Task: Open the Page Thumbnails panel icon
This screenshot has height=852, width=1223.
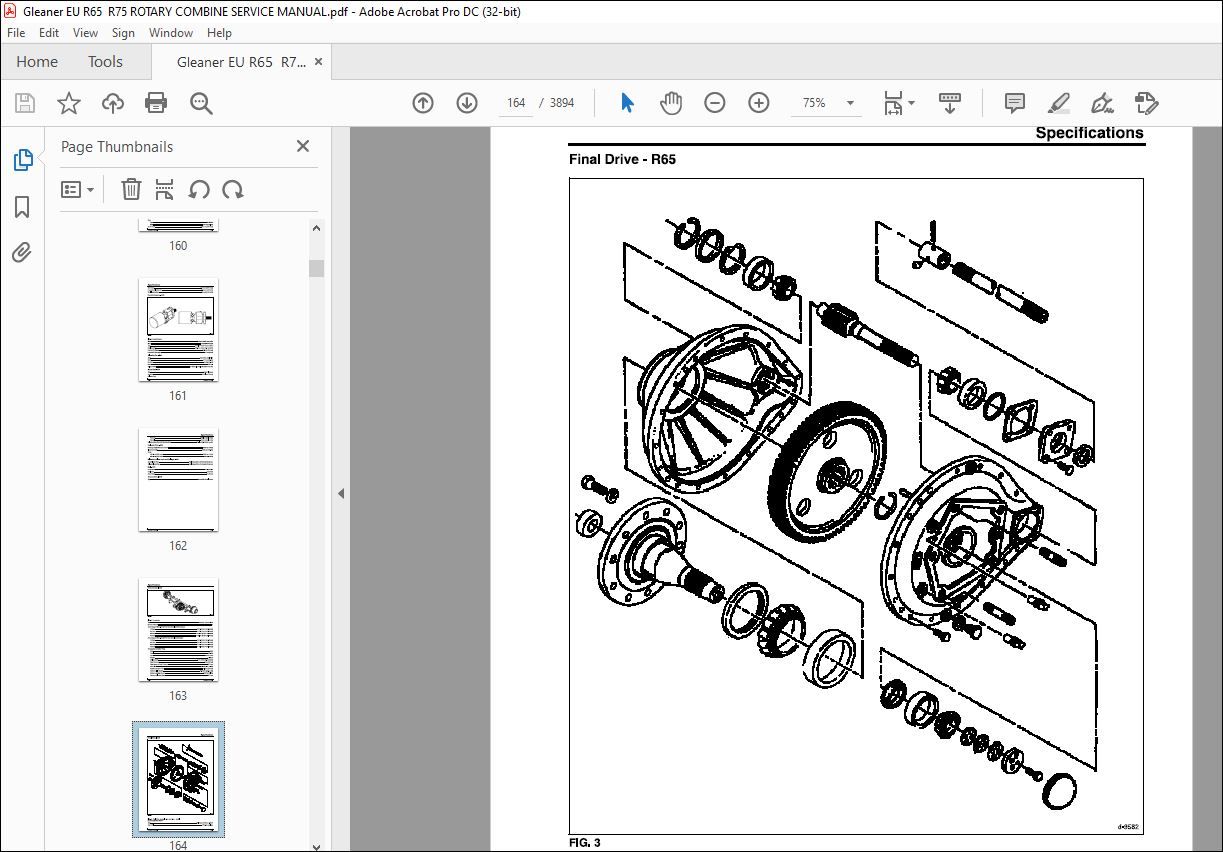Action: coord(22,159)
